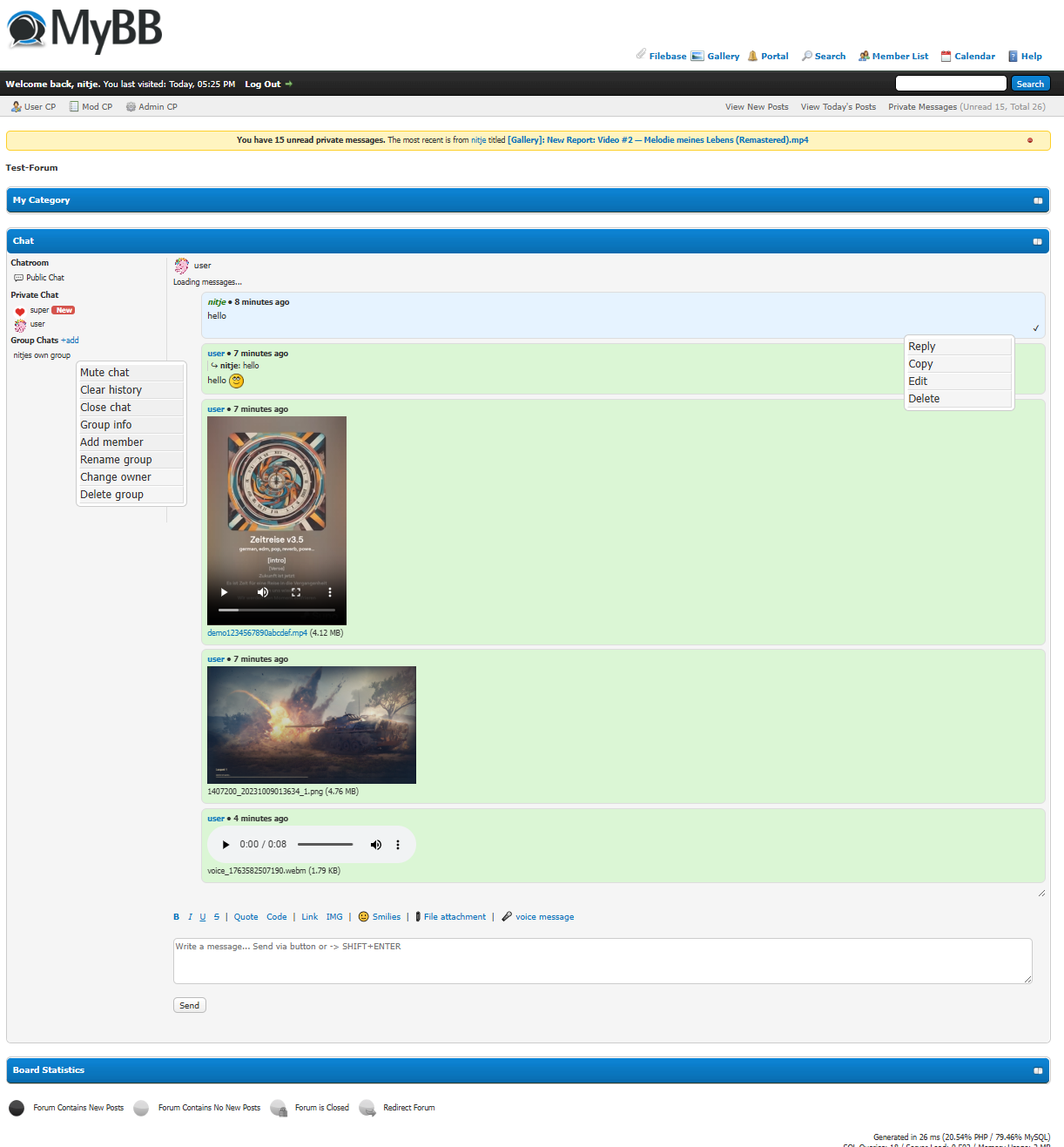Viewport: 1064px width, 1147px height.
Task: Mute the video's speaker icon
Action: click(x=262, y=592)
